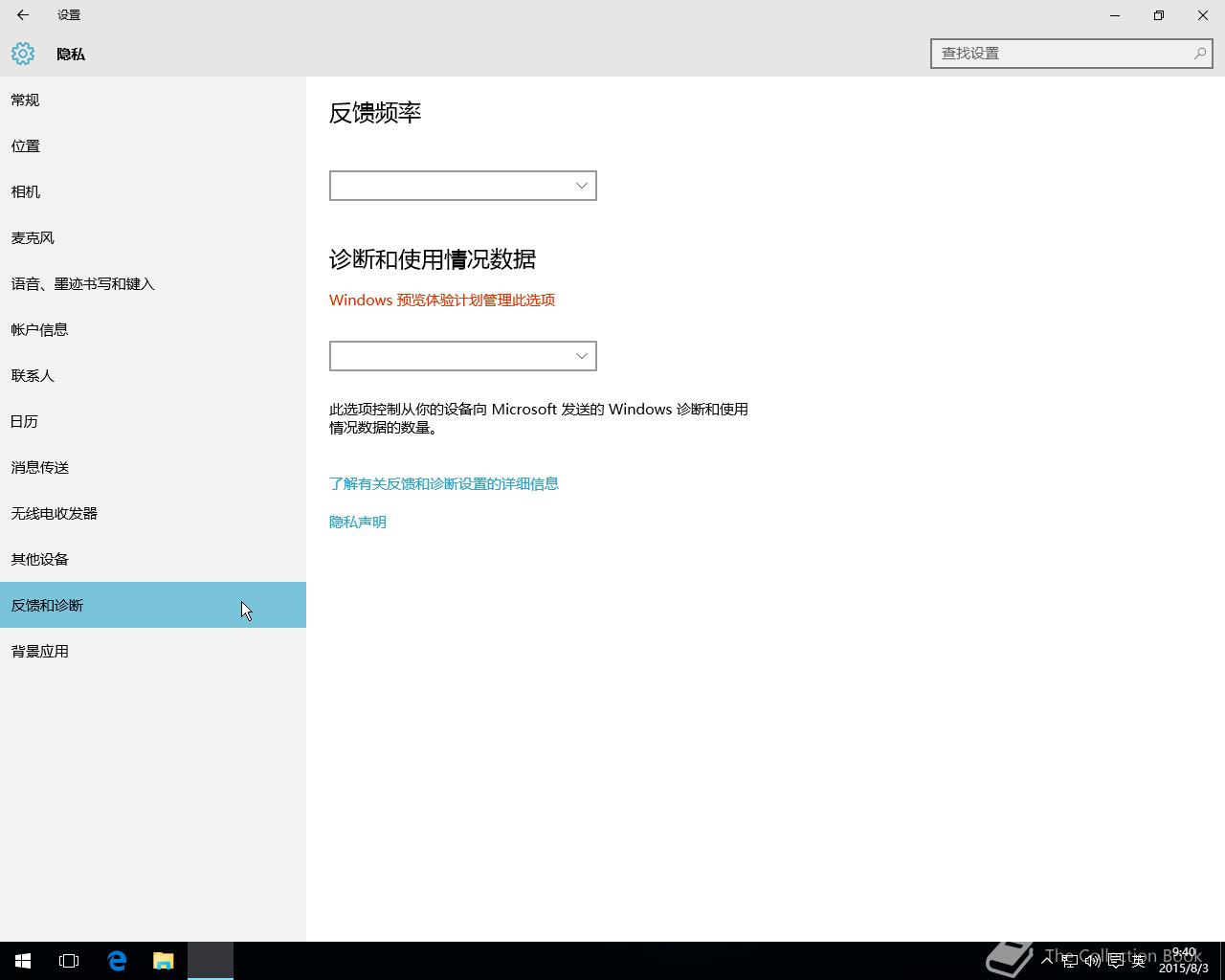Open Task View on the taskbar
The image size is (1225, 980).
(x=69, y=961)
